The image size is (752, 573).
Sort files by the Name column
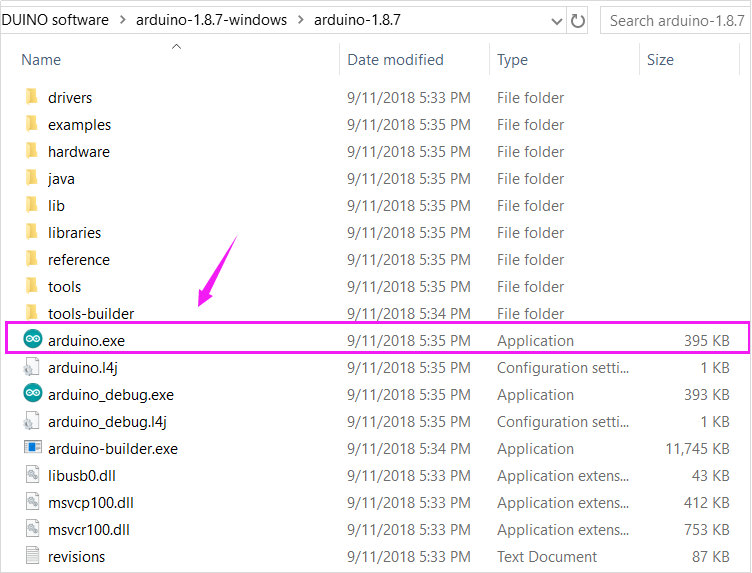41,60
